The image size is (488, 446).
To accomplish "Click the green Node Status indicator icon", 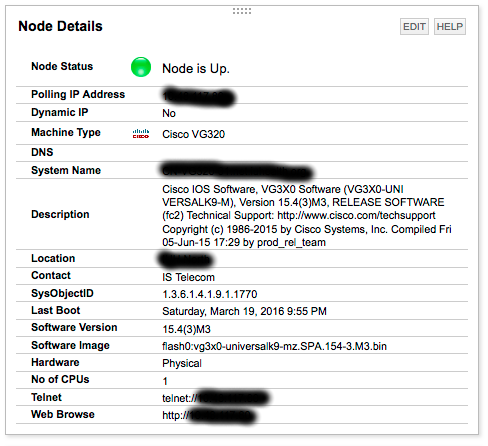I will point(141,67).
